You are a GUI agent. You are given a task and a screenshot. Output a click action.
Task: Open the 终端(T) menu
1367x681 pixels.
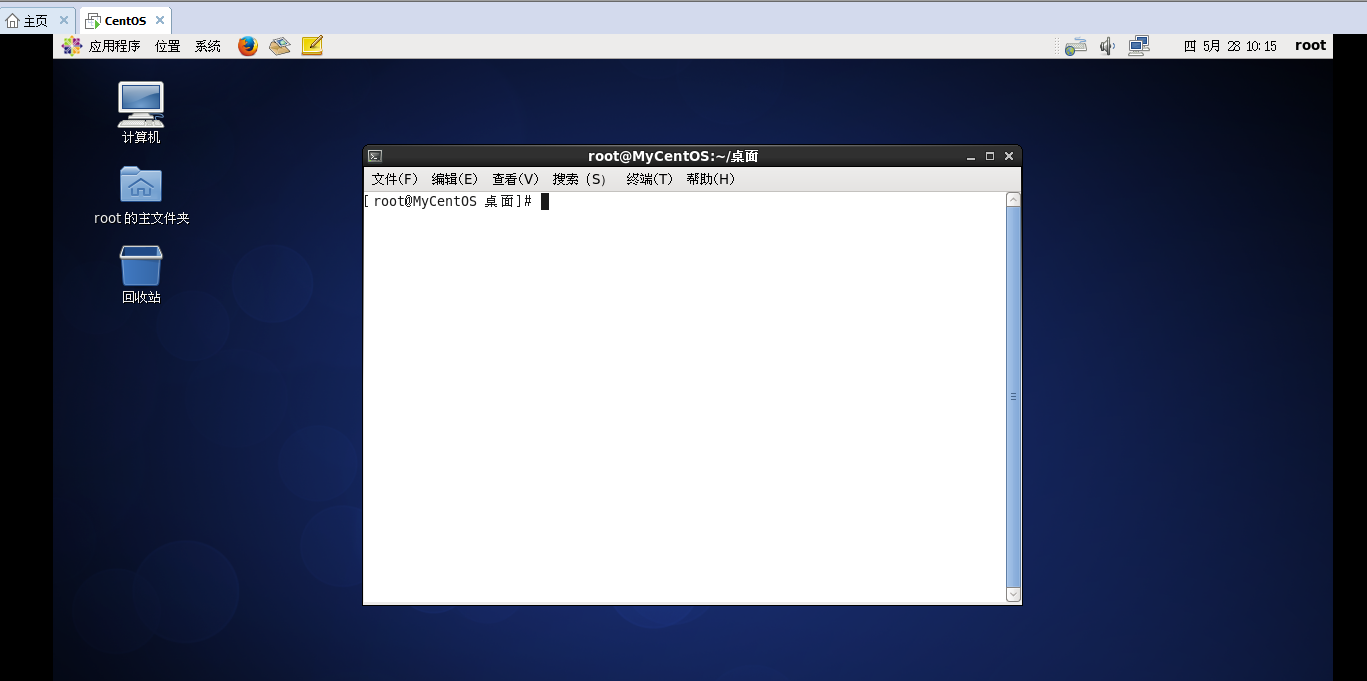[x=648, y=179]
